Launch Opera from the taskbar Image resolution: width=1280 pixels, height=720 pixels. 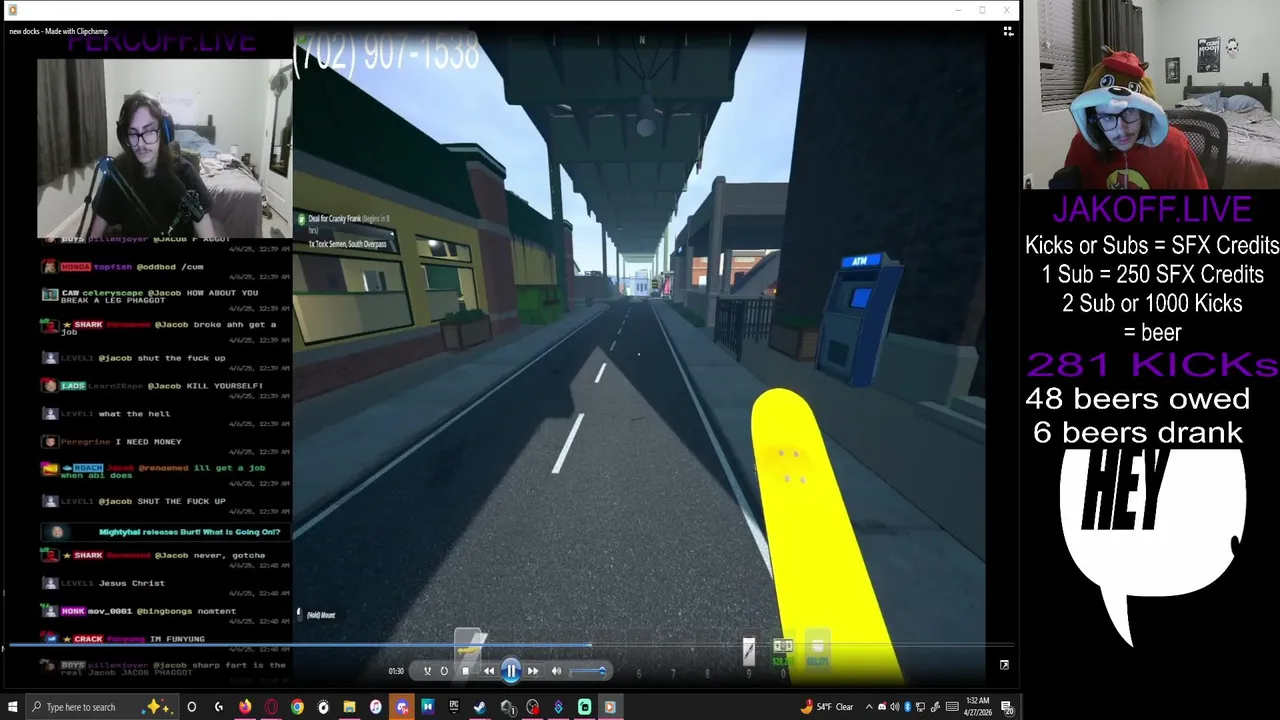click(x=271, y=707)
